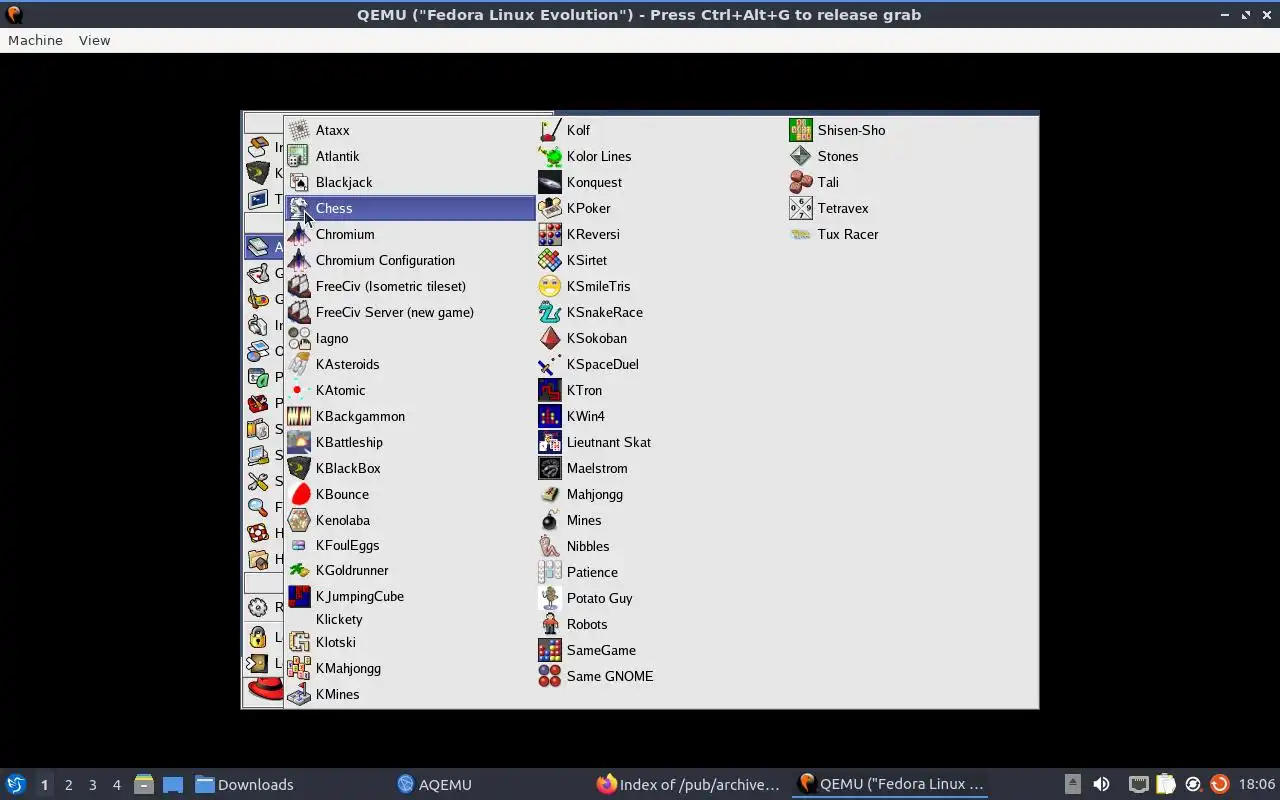Image resolution: width=1280 pixels, height=800 pixels.
Task: Click the Chromium Configuration icon
Action: coord(298,260)
